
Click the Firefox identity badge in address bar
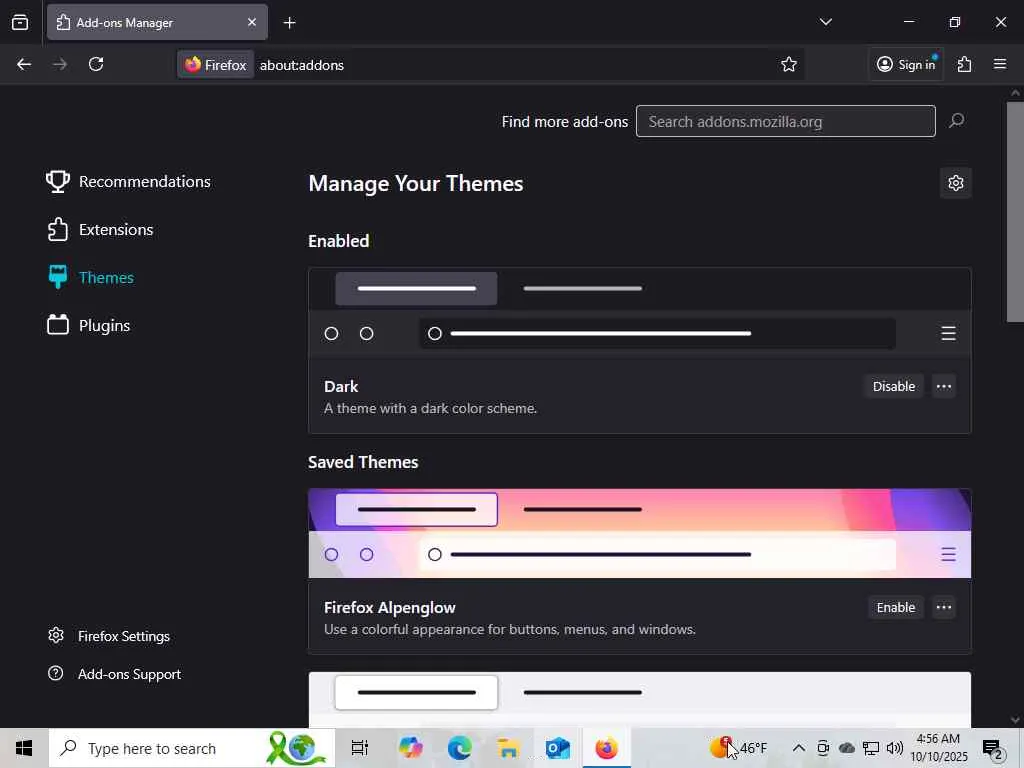tap(216, 65)
